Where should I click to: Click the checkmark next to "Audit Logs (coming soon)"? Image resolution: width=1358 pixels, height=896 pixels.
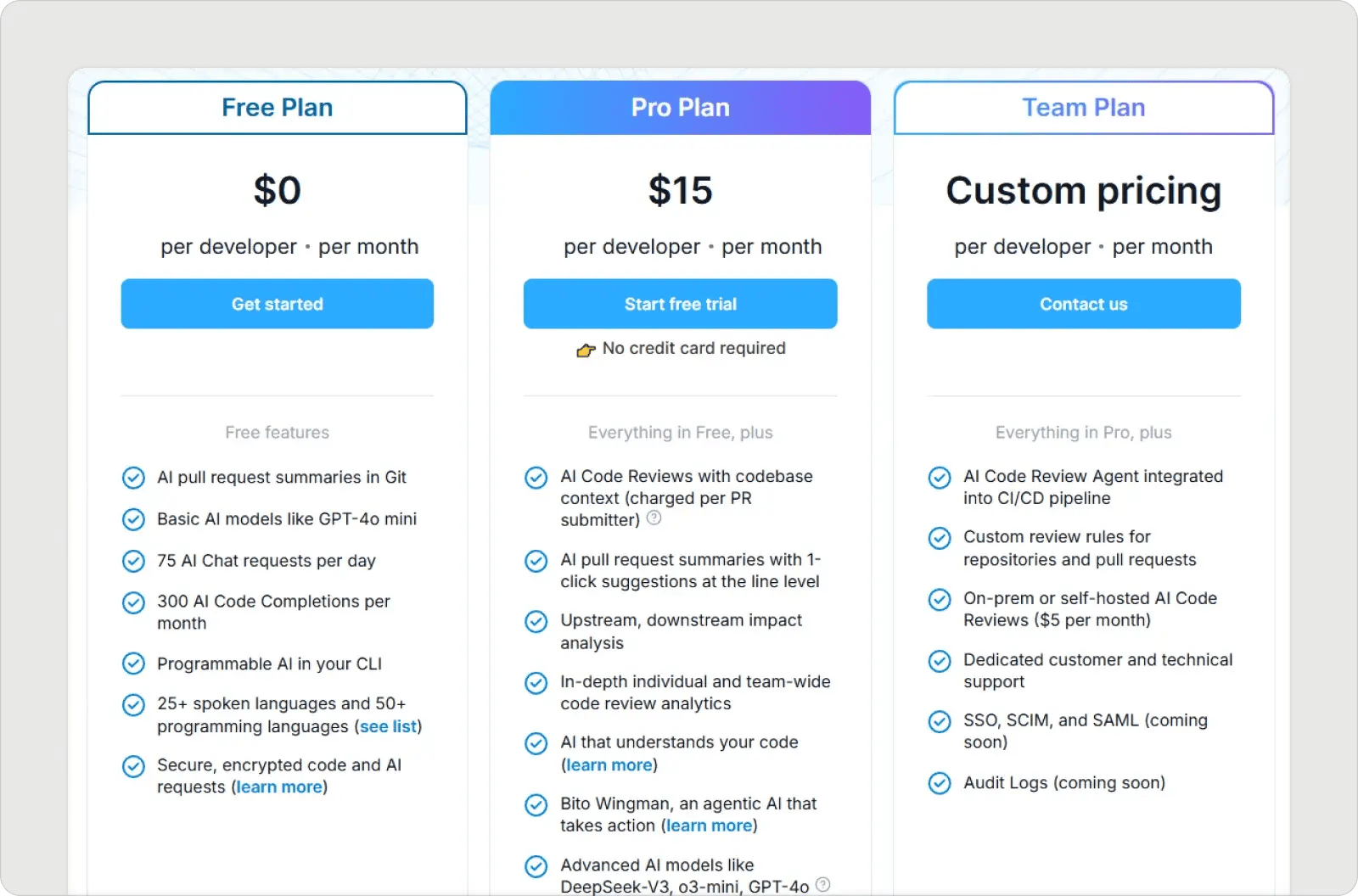click(940, 783)
